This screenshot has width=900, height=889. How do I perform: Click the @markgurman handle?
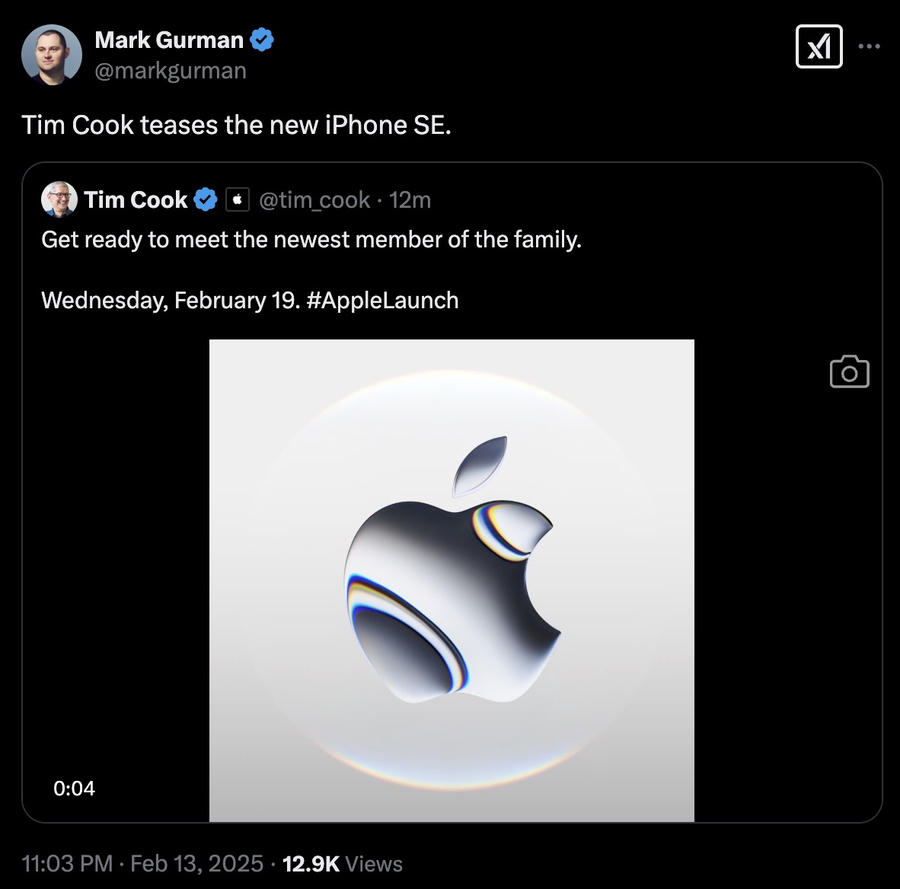[x=170, y=71]
